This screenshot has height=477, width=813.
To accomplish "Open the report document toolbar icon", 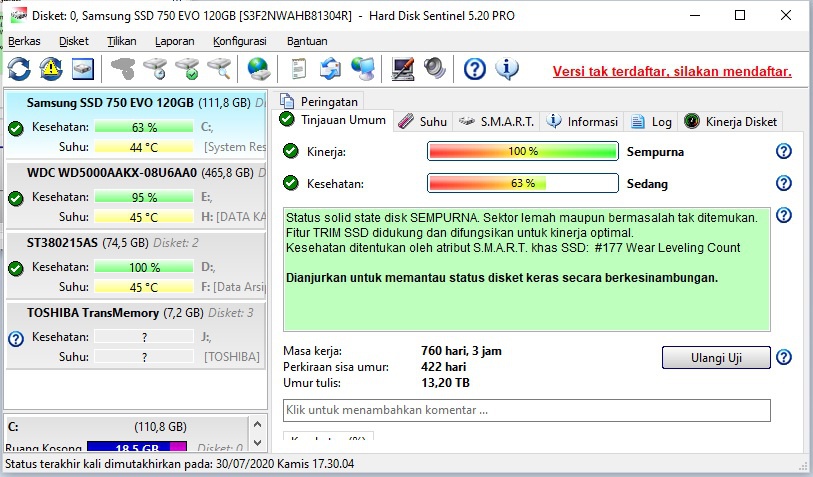I will [x=299, y=69].
